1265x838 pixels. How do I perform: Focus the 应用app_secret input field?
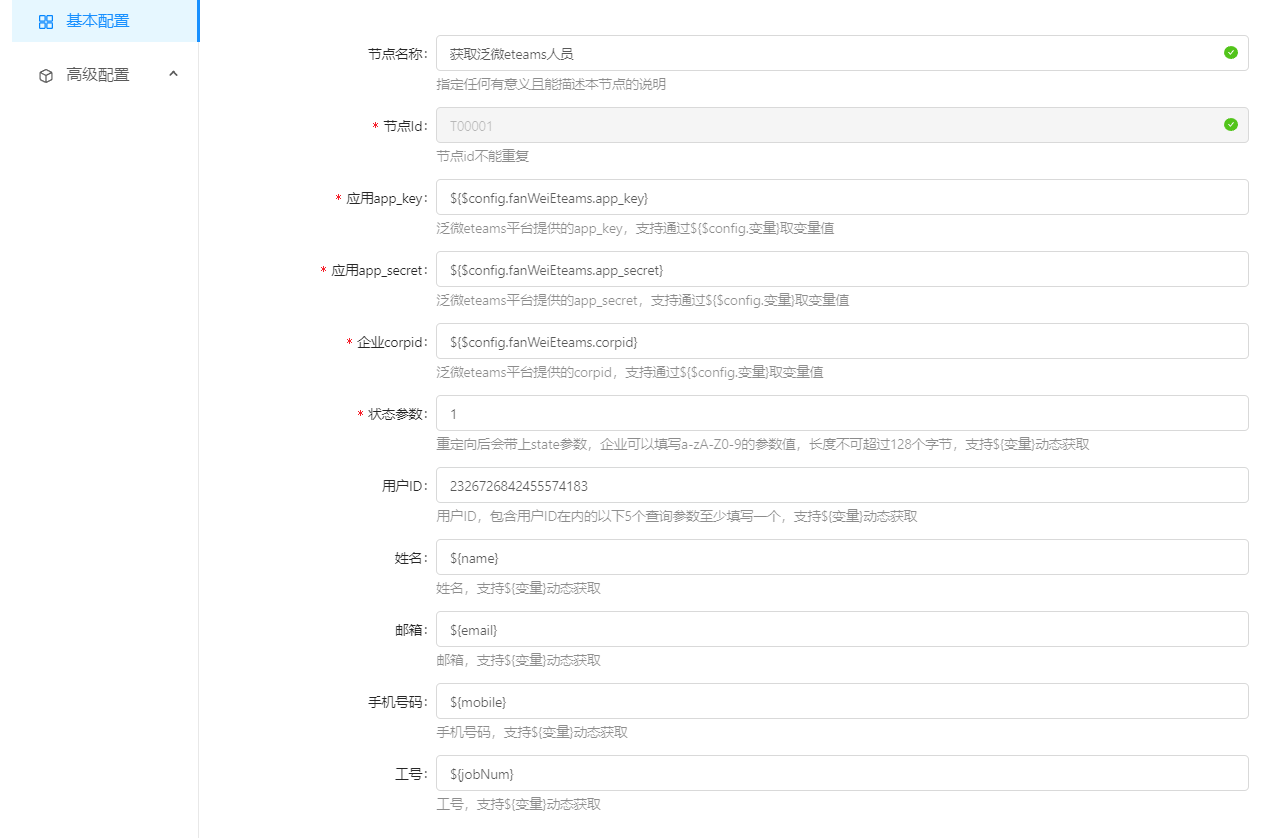click(x=841, y=269)
